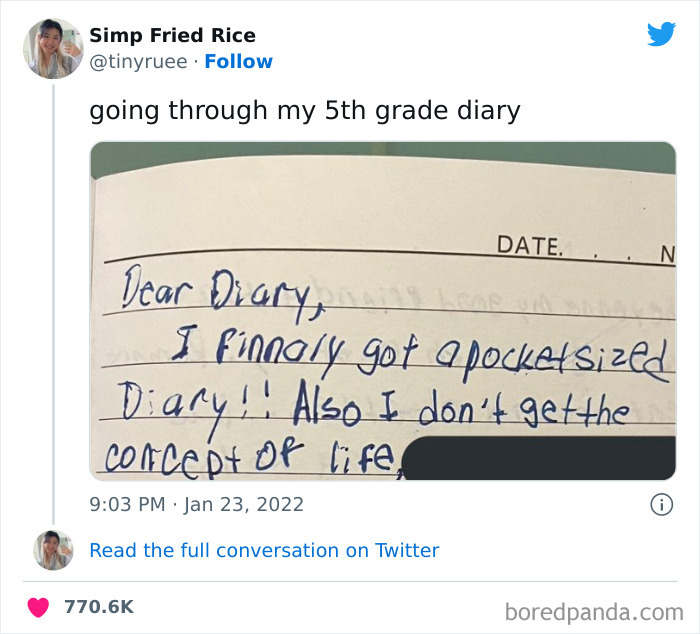
Task: Click the handwritten 'concept of life' text
Action: coord(250,459)
